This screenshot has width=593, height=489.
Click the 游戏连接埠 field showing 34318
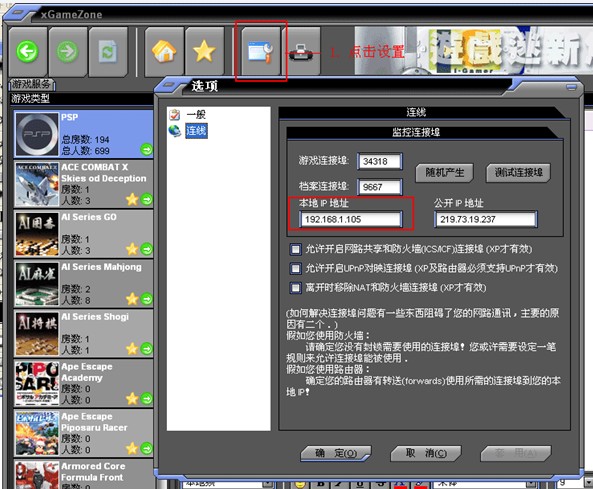click(x=379, y=161)
